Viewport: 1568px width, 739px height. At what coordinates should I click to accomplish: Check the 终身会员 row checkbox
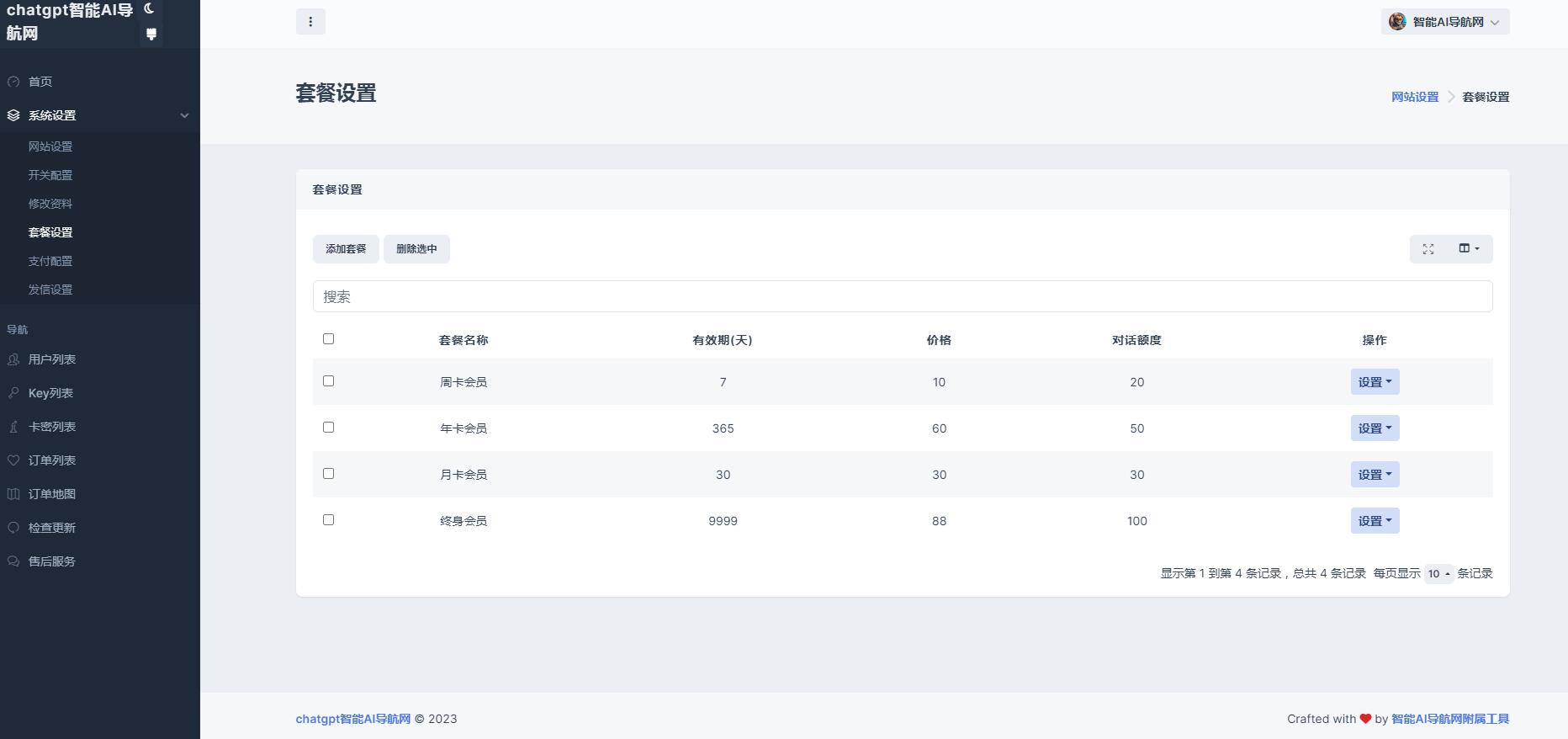click(328, 519)
